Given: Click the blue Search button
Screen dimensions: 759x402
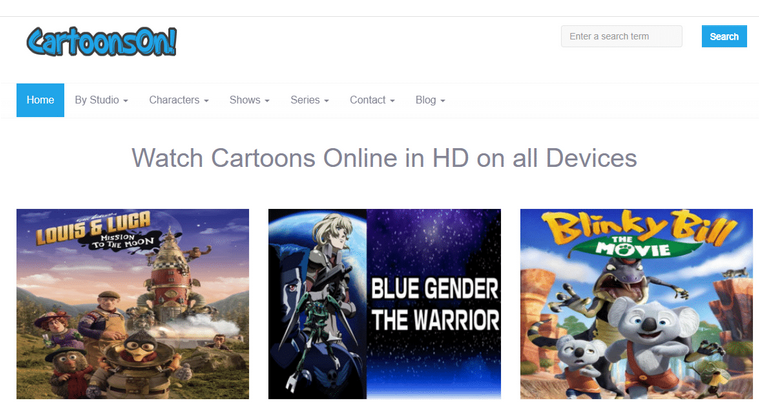Looking at the screenshot, I should [724, 36].
